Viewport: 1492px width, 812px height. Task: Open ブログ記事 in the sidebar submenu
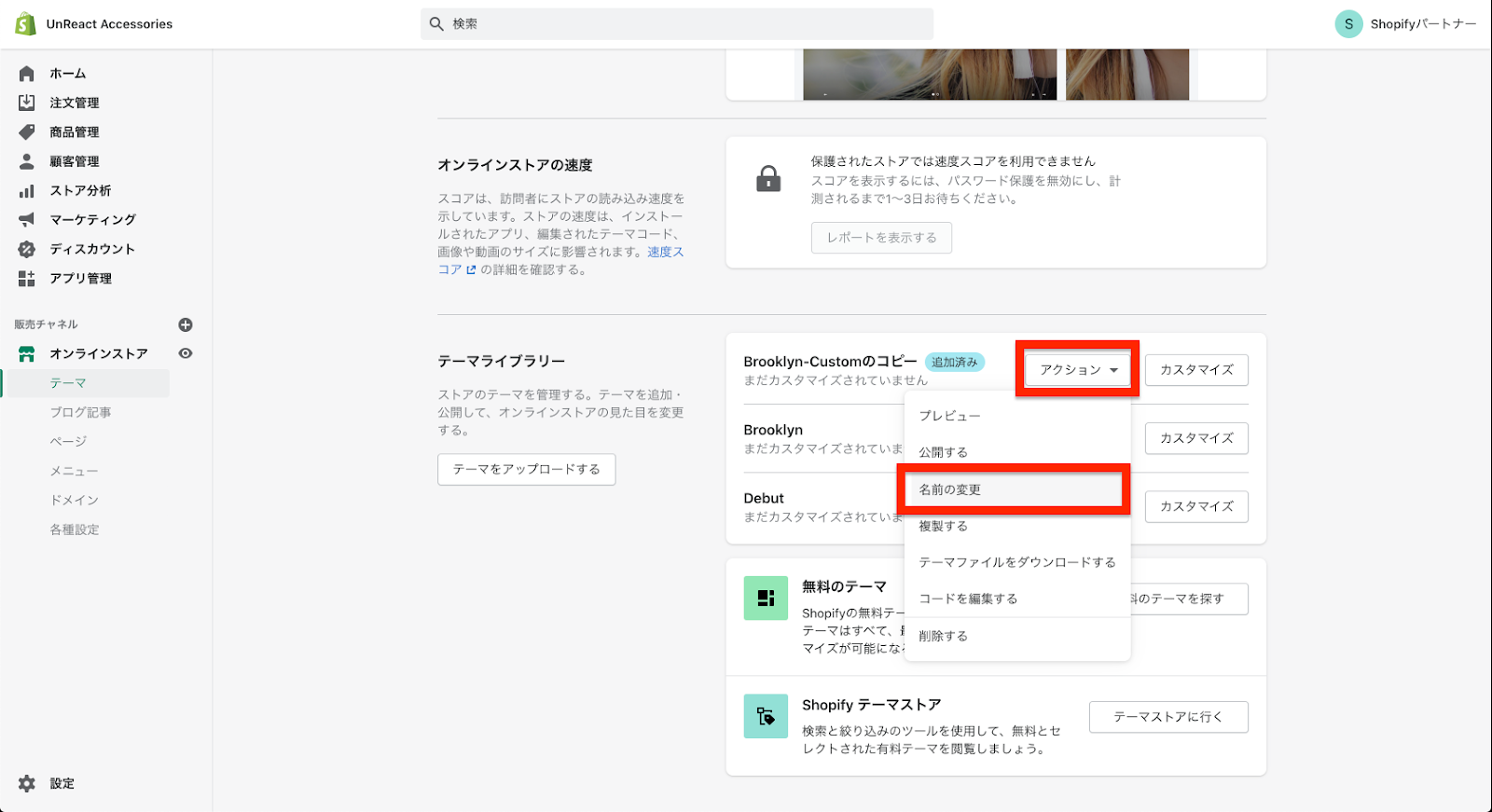(x=80, y=412)
